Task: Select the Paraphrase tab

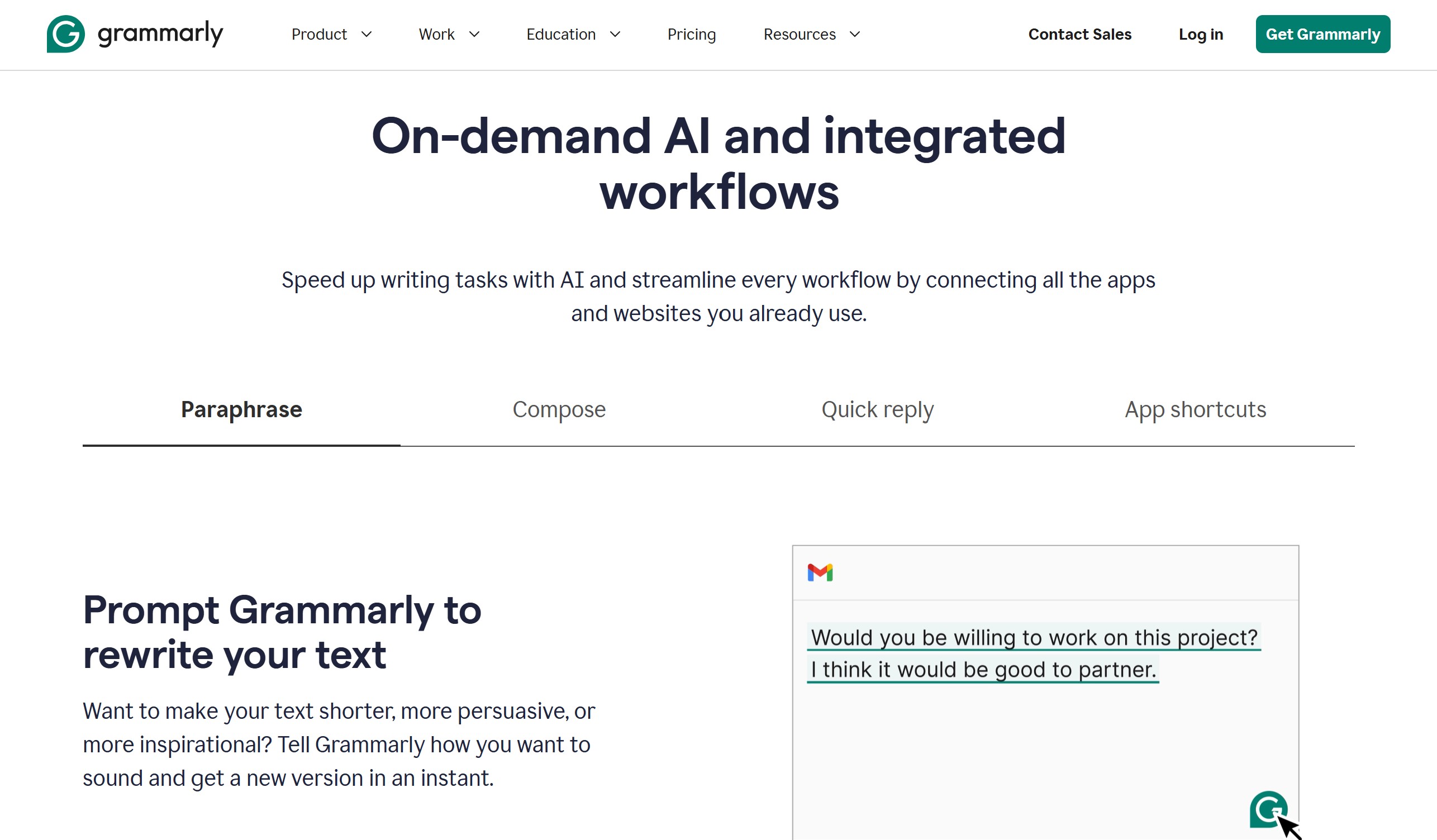Action: (x=241, y=411)
